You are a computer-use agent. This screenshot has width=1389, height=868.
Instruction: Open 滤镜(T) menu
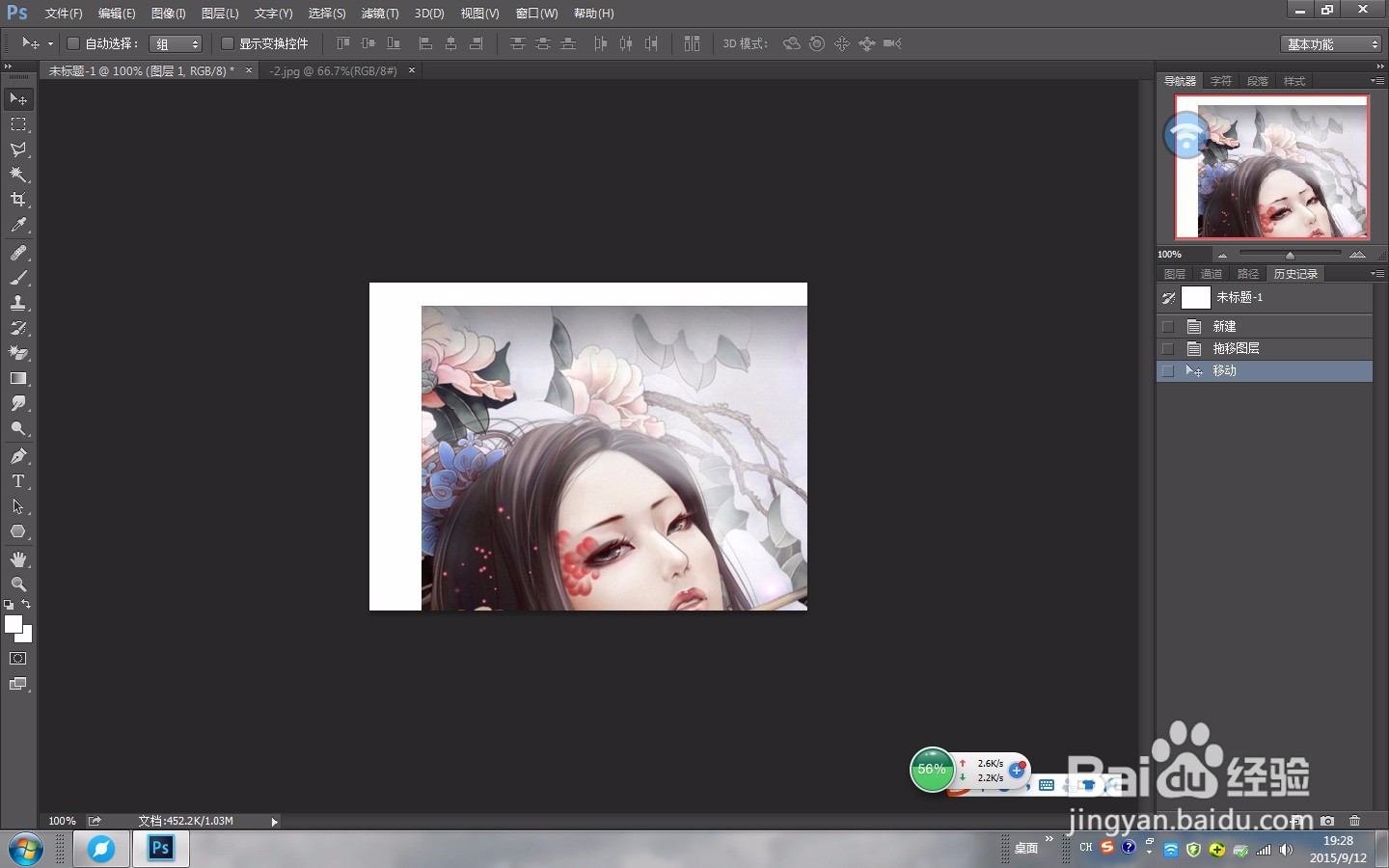[x=379, y=14]
